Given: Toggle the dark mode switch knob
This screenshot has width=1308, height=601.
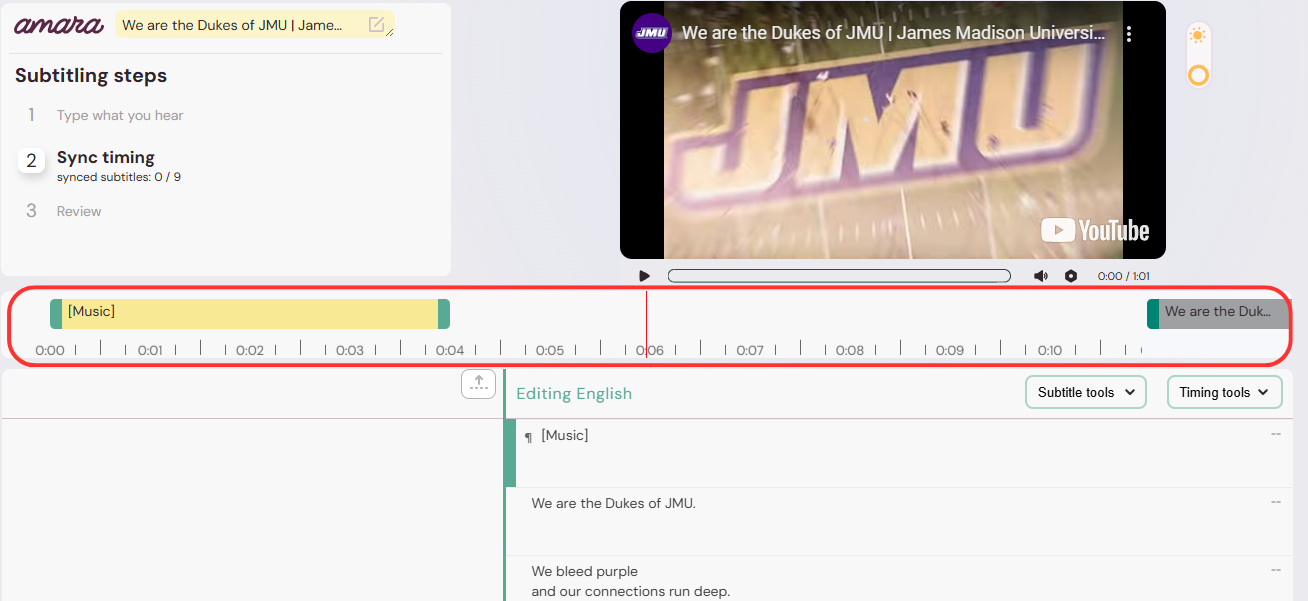Looking at the screenshot, I should 1198,75.
